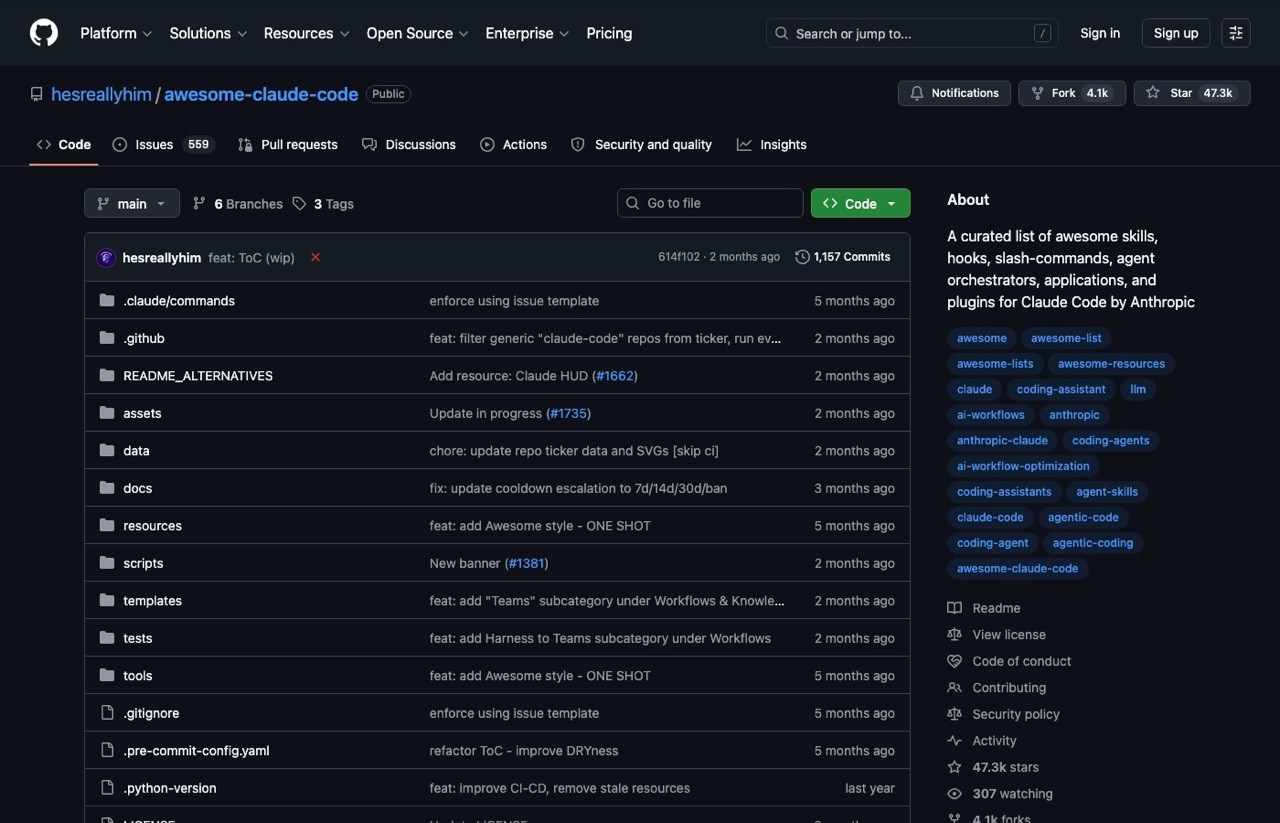Viewport: 1280px width, 823px height.
Task: Click the folder icon beside docs
Action: click(x=107, y=488)
